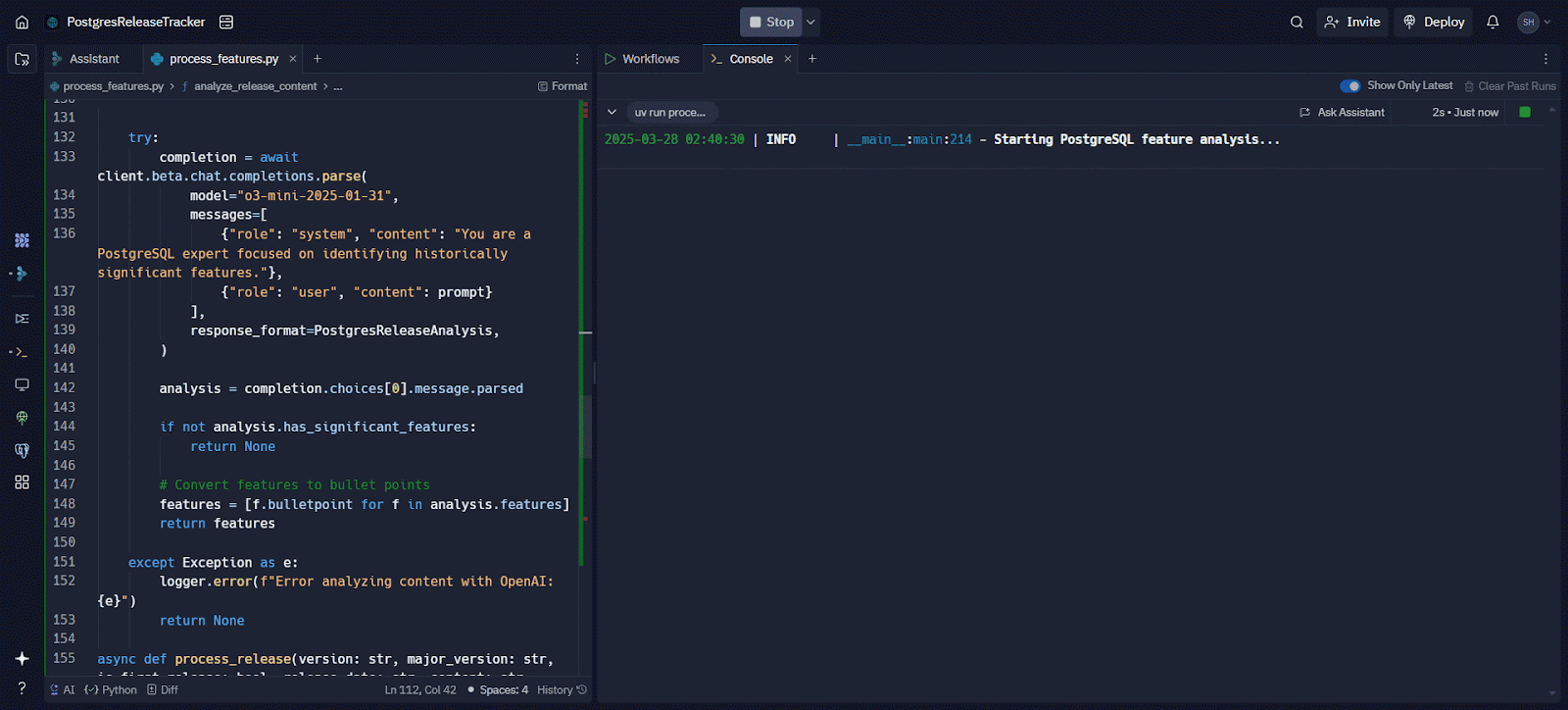Switch to the Workflows tab
The image size is (1568, 710).
(x=642, y=59)
